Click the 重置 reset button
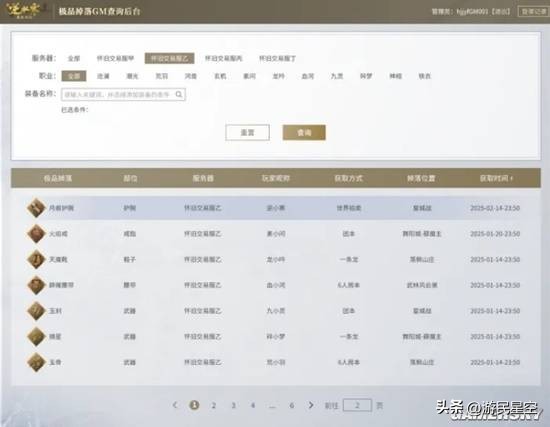 tap(248, 133)
